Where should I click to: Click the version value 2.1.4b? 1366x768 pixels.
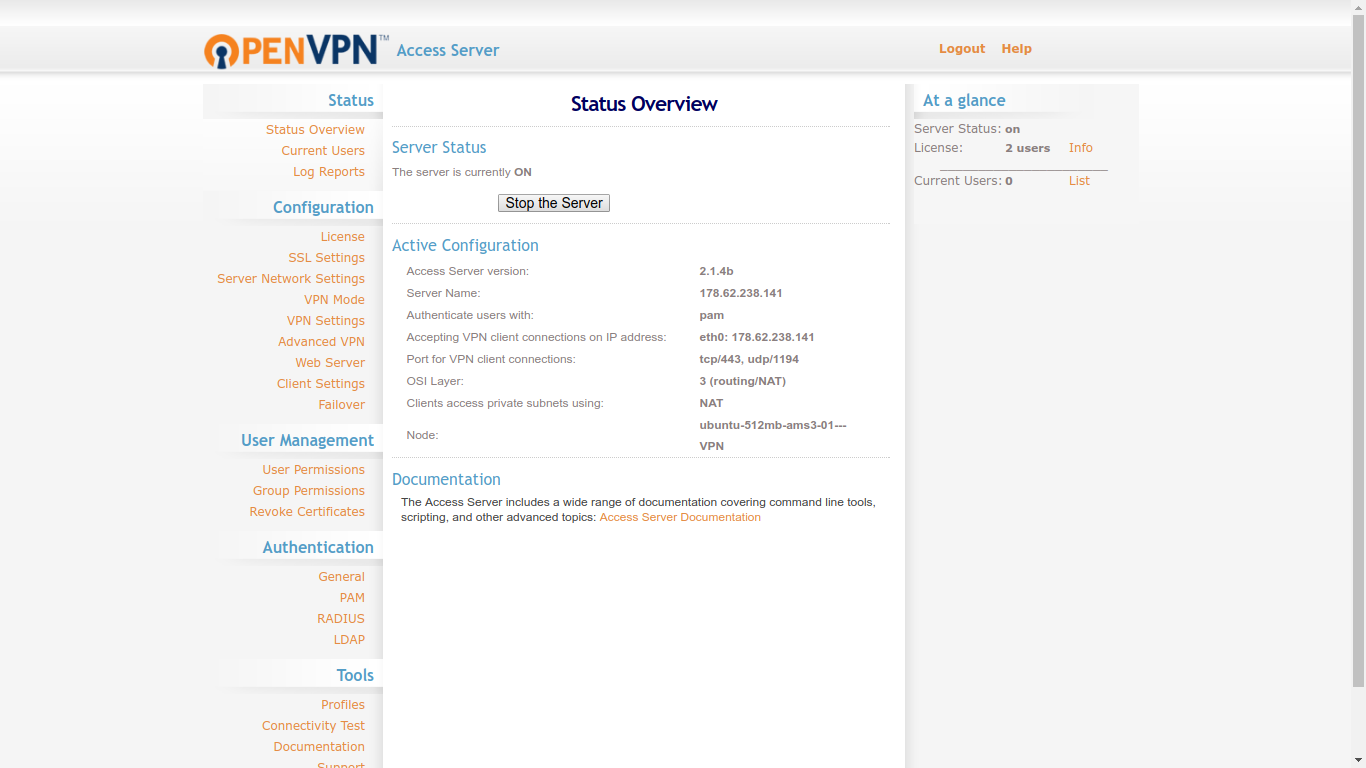717,272
